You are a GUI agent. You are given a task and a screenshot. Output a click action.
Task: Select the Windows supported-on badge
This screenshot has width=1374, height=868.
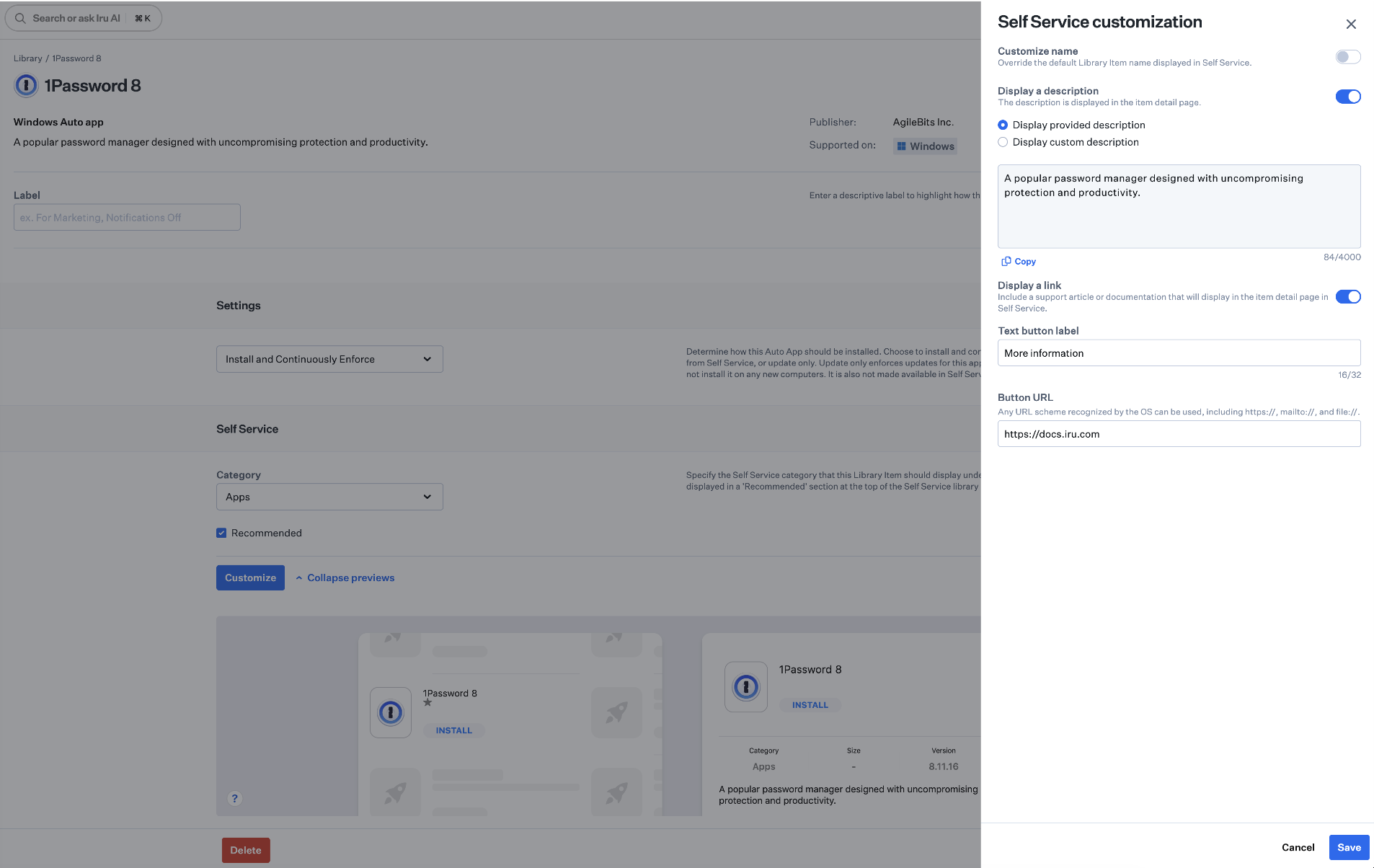click(926, 146)
